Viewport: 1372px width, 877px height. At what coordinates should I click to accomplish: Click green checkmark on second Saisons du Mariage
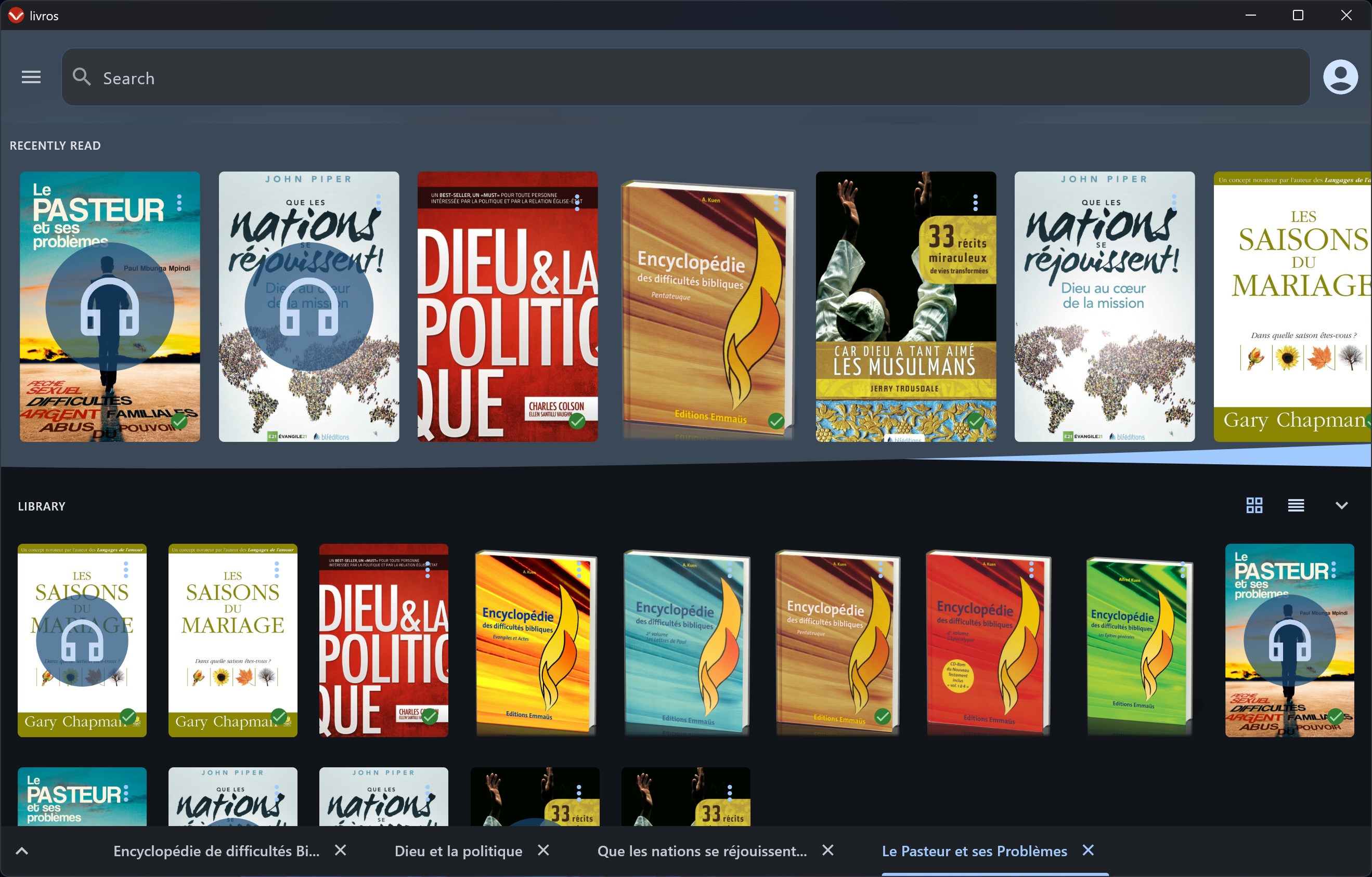click(279, 716)
